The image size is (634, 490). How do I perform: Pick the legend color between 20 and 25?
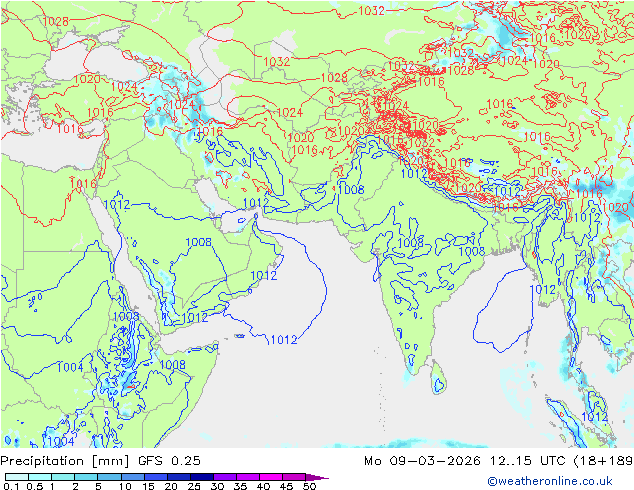(179, 477)
